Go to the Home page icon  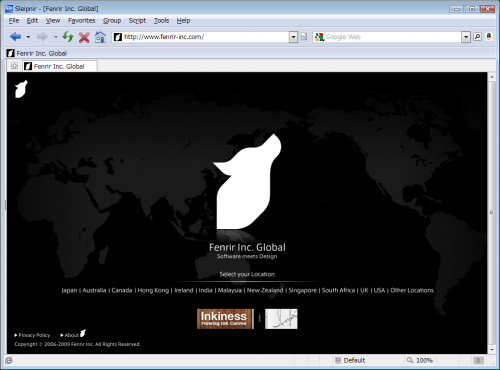[x=100, y=37]
